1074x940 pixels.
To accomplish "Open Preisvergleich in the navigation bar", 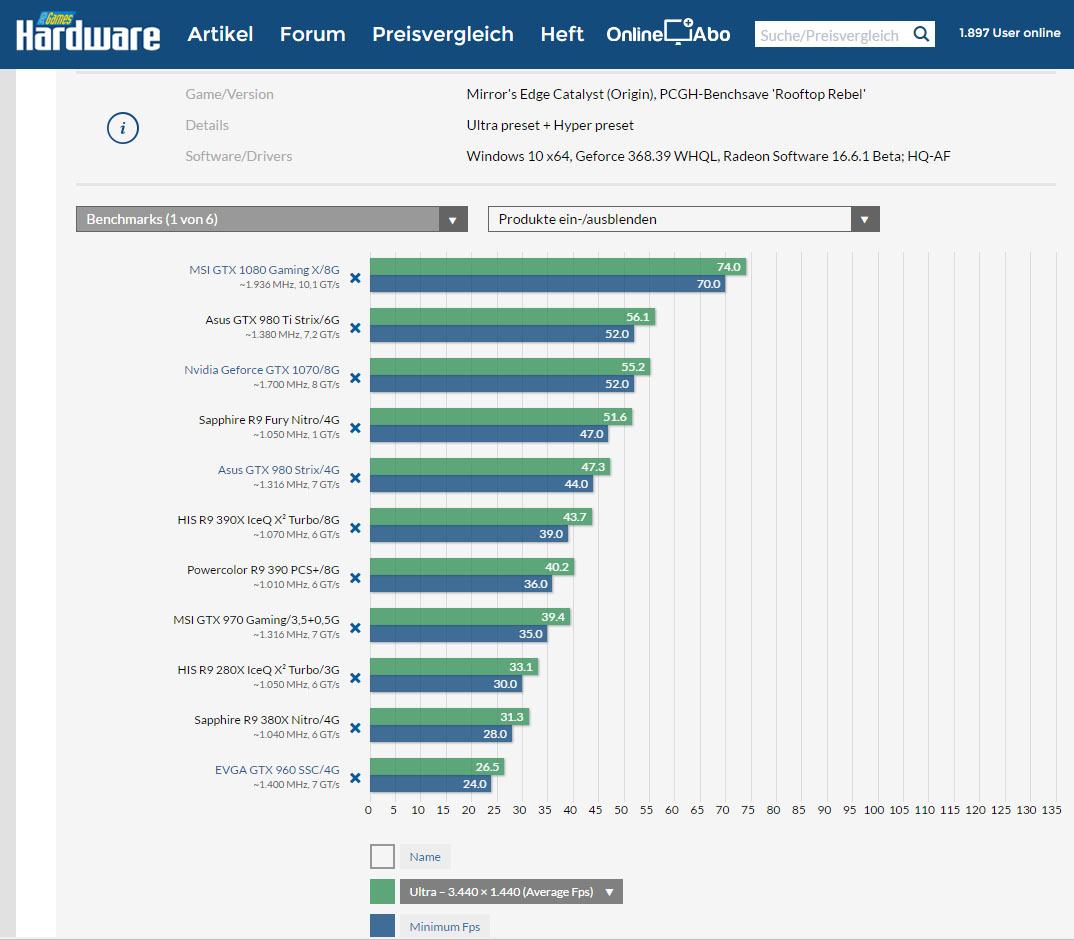I will pyautogui.click(x=442, y=34).
